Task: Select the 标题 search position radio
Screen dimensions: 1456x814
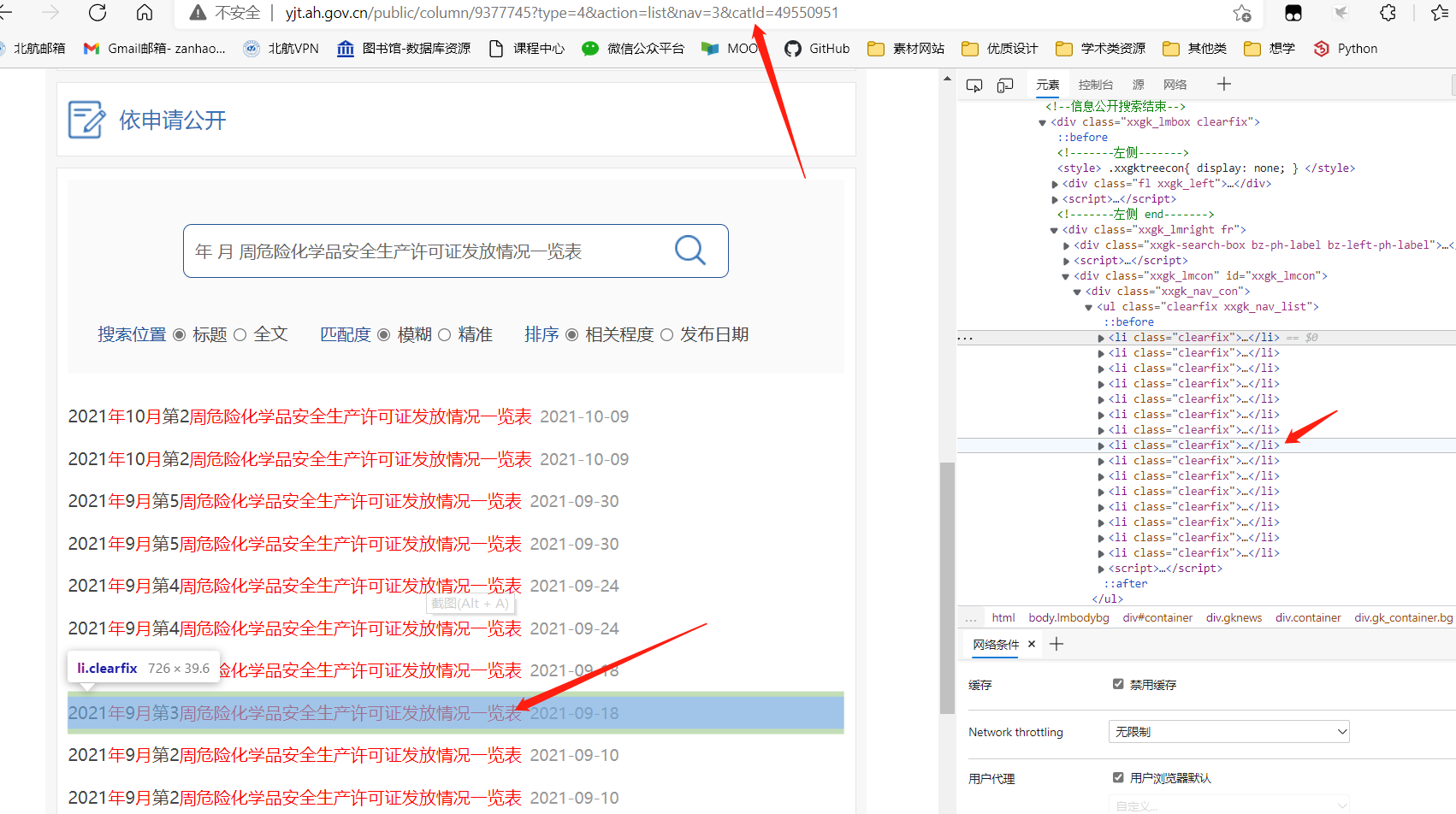Action: (180, 335)
